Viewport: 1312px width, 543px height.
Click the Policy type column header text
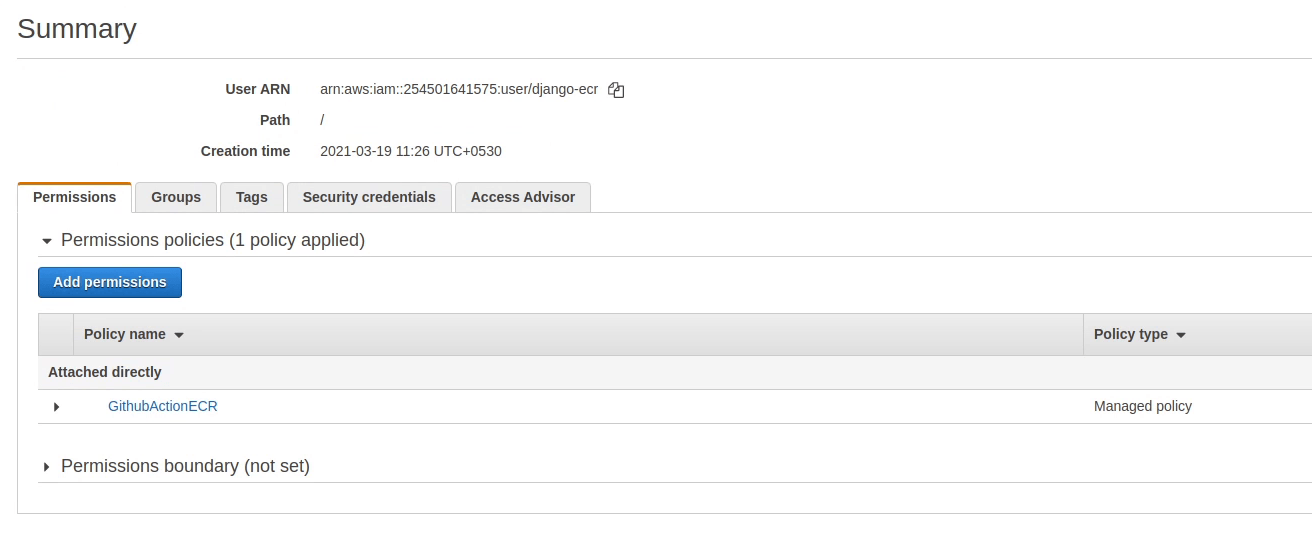pyautogui.click(x=1131, y=334)
